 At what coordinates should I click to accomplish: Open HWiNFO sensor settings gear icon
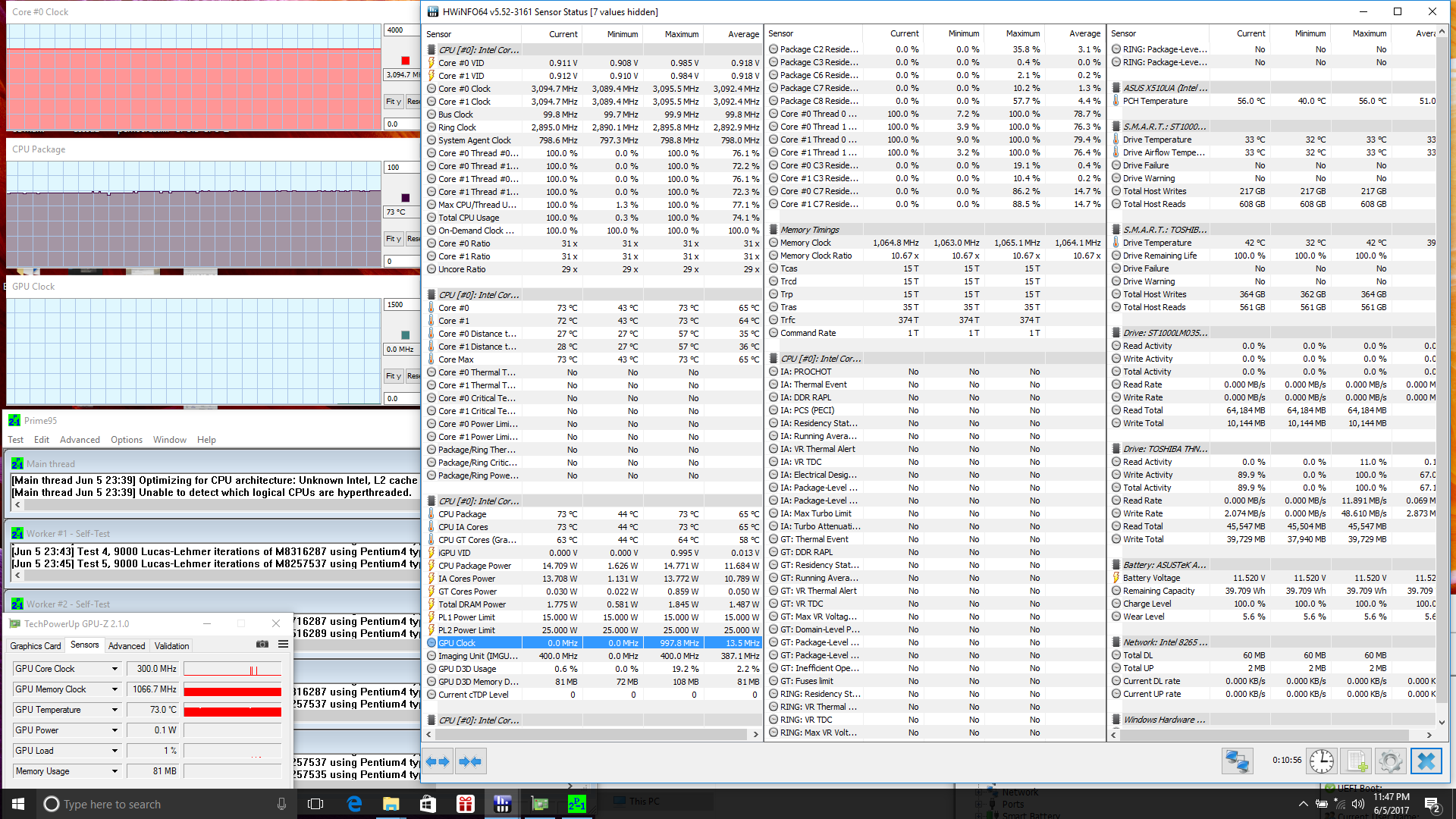[1391, 761]
